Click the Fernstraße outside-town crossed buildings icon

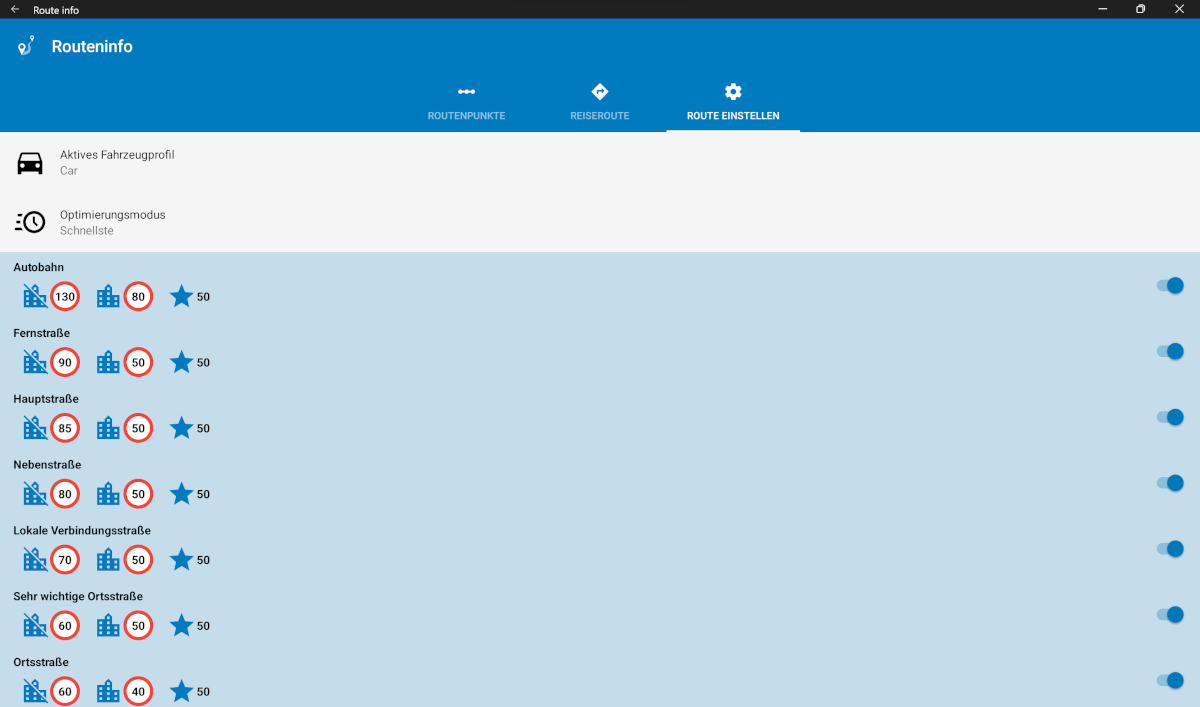pos(35,362)
